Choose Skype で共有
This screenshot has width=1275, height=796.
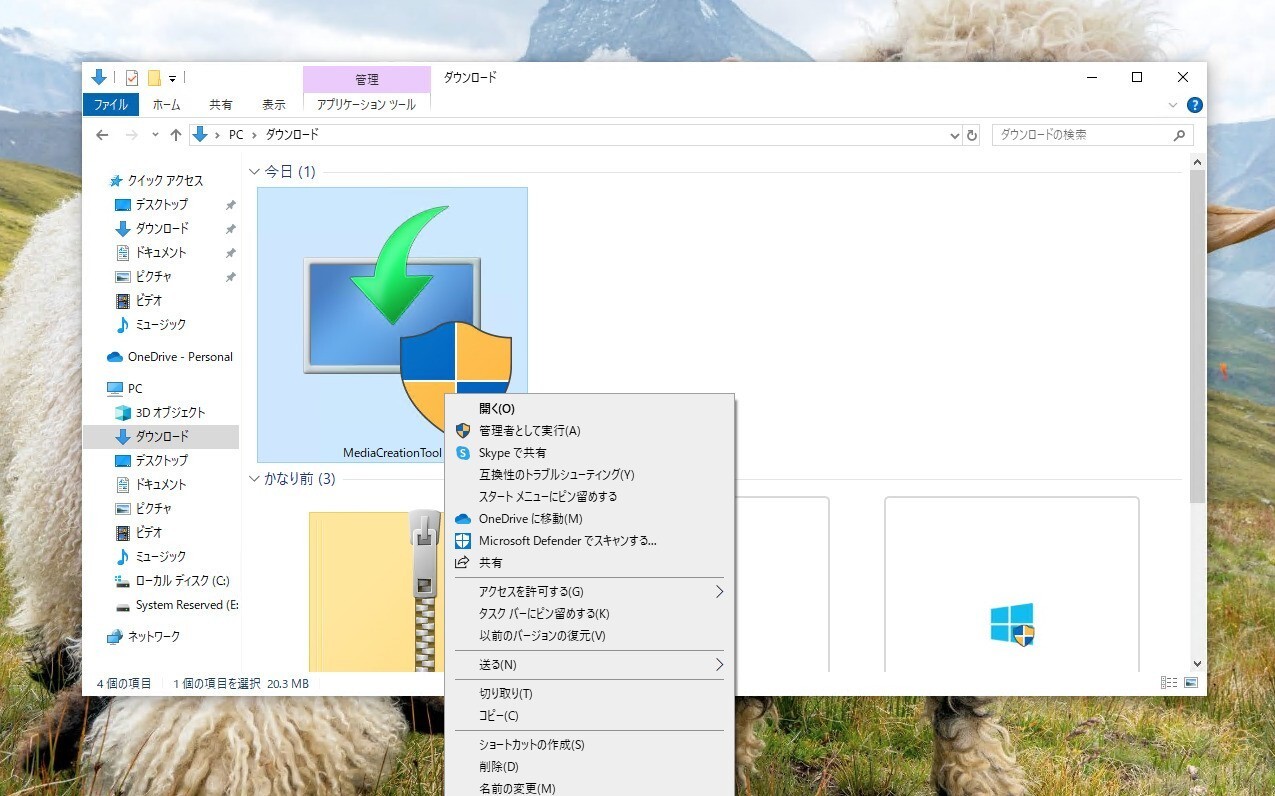click(589, 453)
